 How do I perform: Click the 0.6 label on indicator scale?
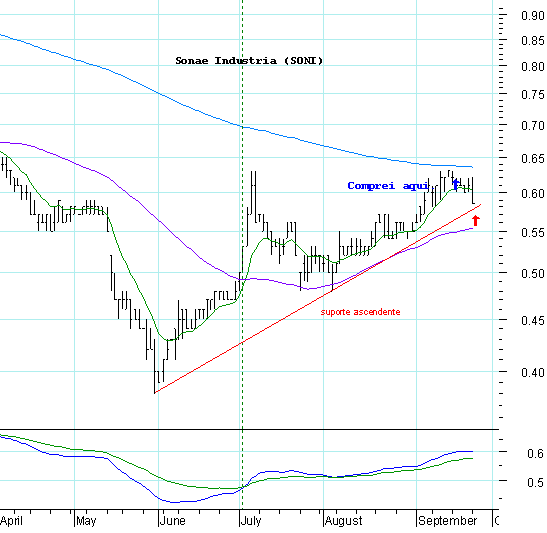coord(535,453)
